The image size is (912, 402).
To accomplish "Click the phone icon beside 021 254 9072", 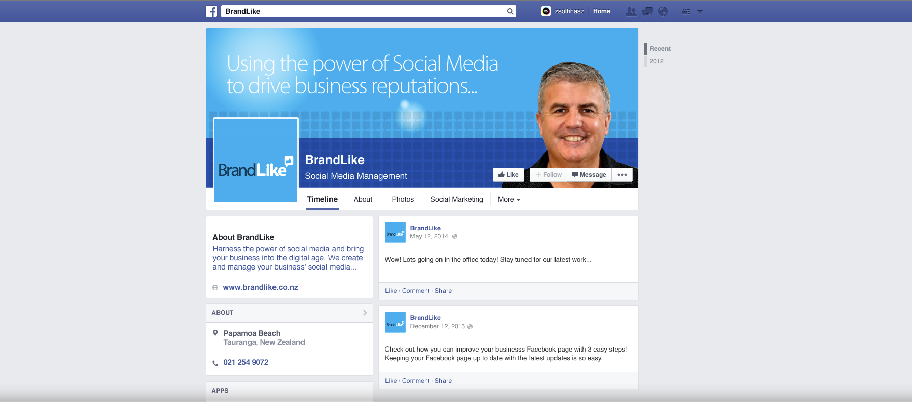I will (215, 362).
